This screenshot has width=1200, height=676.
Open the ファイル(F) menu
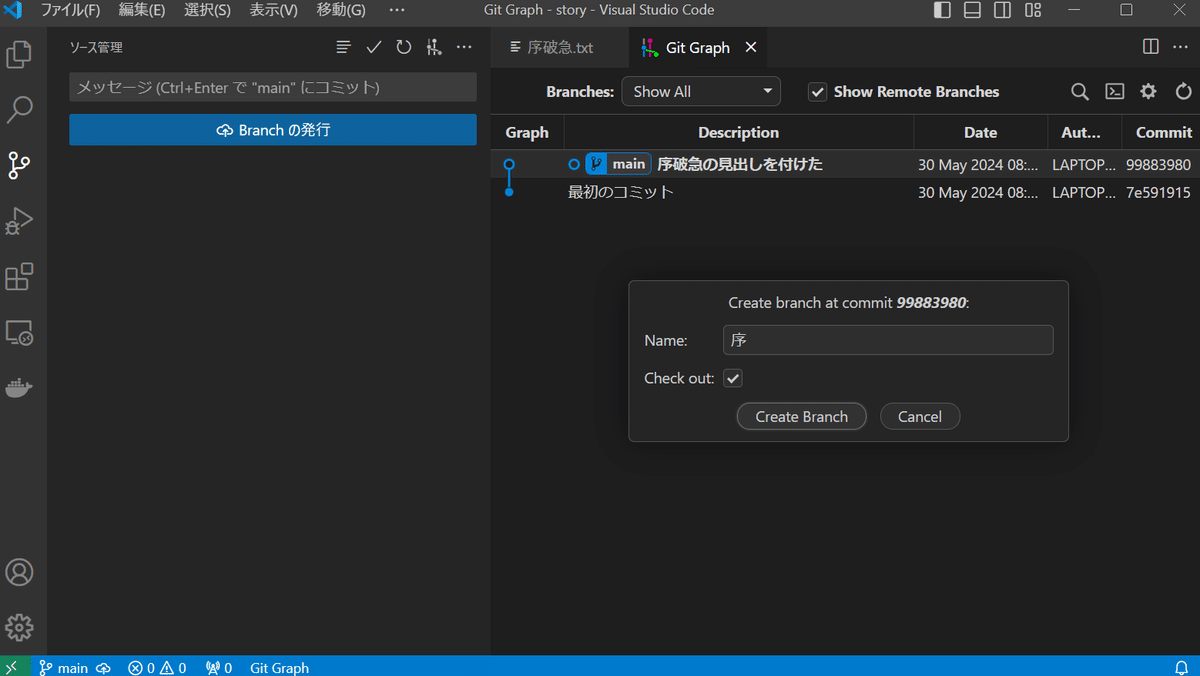pyautogui.click(x=70, y=10)
